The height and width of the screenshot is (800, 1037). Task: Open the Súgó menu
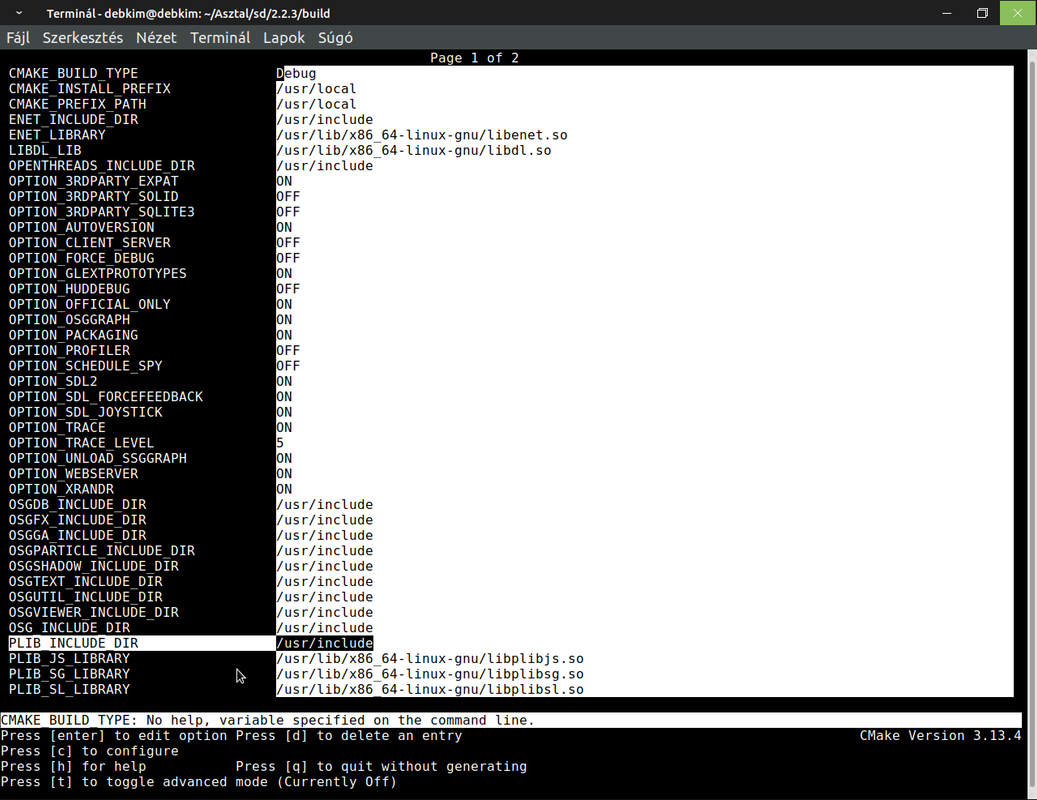(x=335, y=38)
